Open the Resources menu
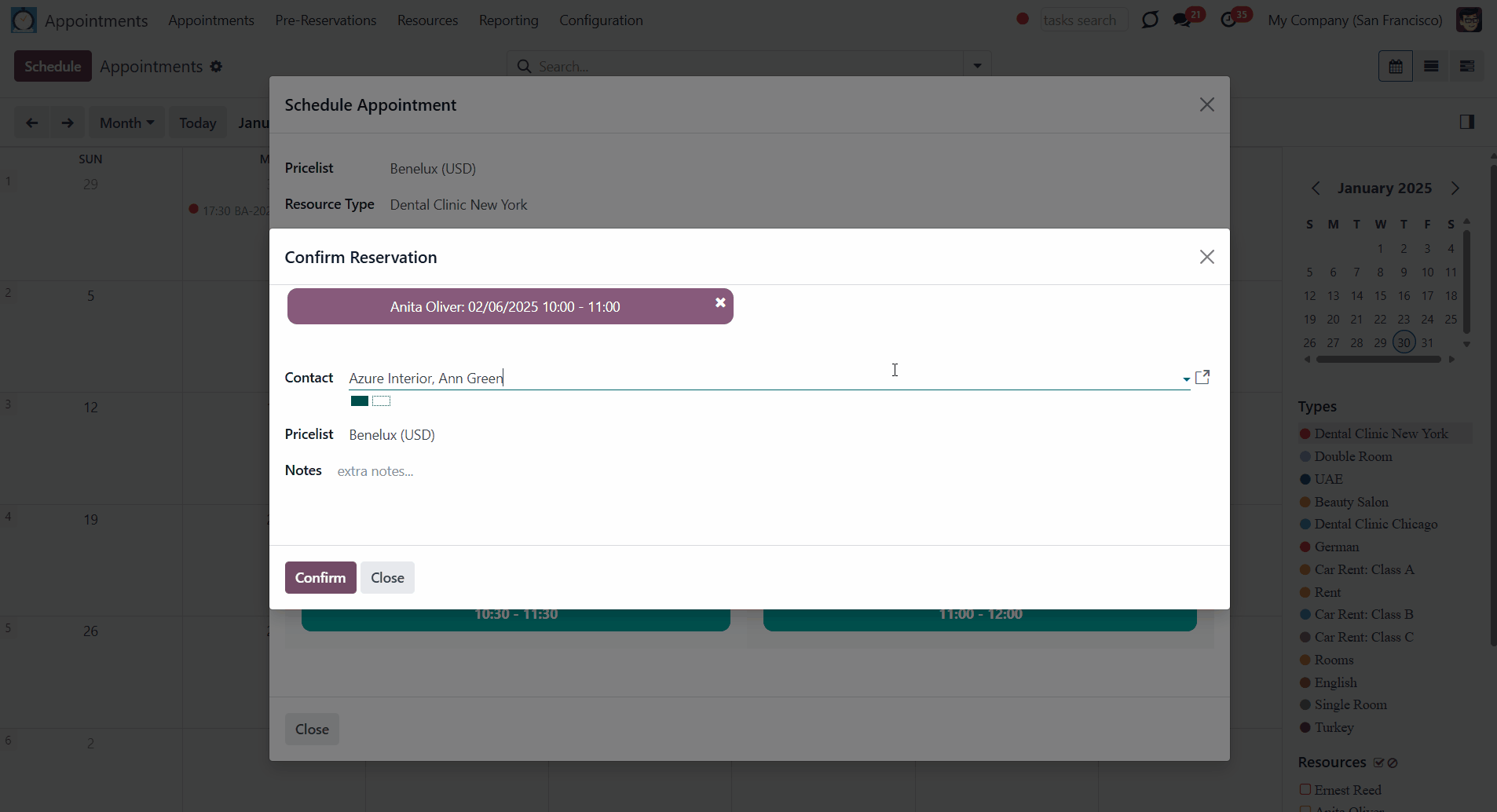The image size is (1497, 812). click(427, 20)
